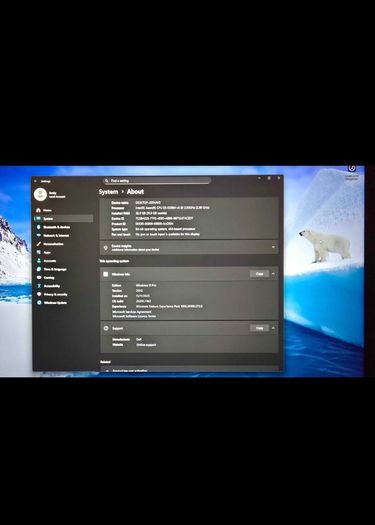Viewport: 375px width, 525px height.
Task: Click the Windows logo icon in Windows info
Action: coord(106,274)
